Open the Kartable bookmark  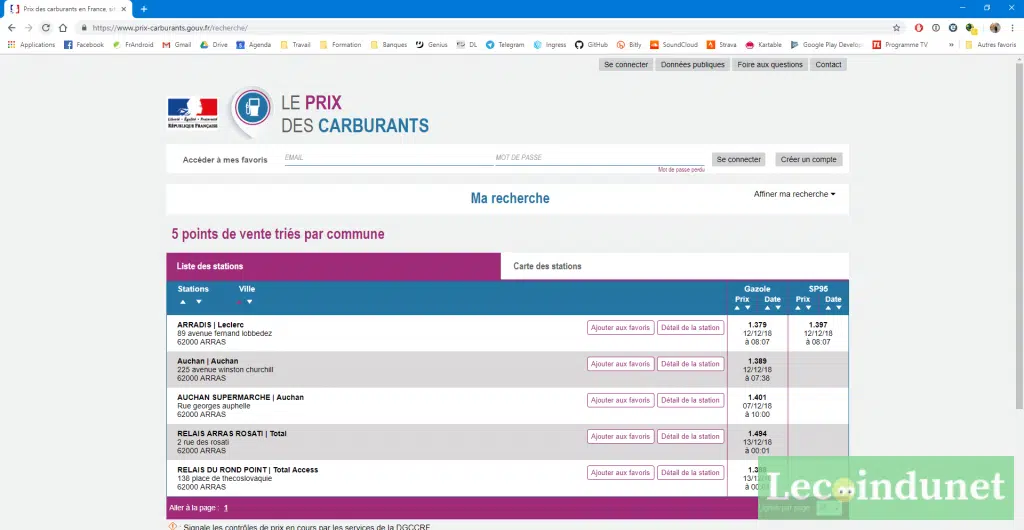pyautogui.click(x=764, y=45)
